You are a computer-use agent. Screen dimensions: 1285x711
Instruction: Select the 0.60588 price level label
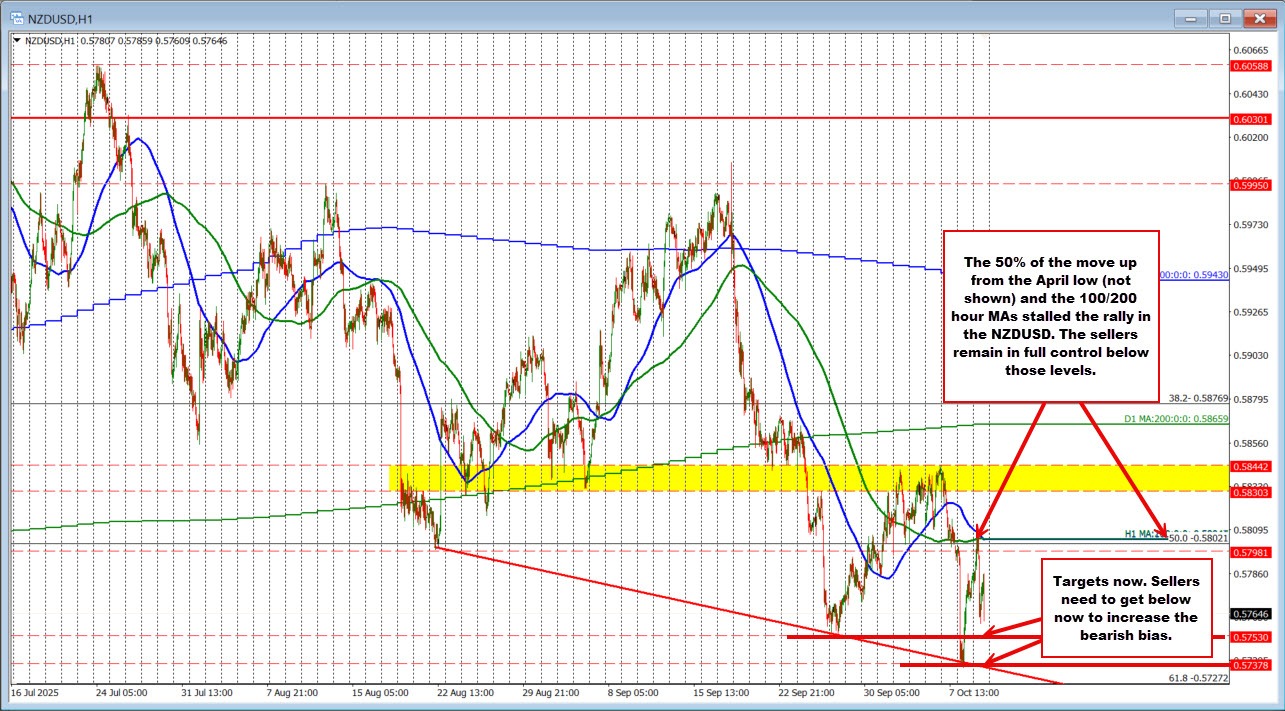tap(1251, 66)
